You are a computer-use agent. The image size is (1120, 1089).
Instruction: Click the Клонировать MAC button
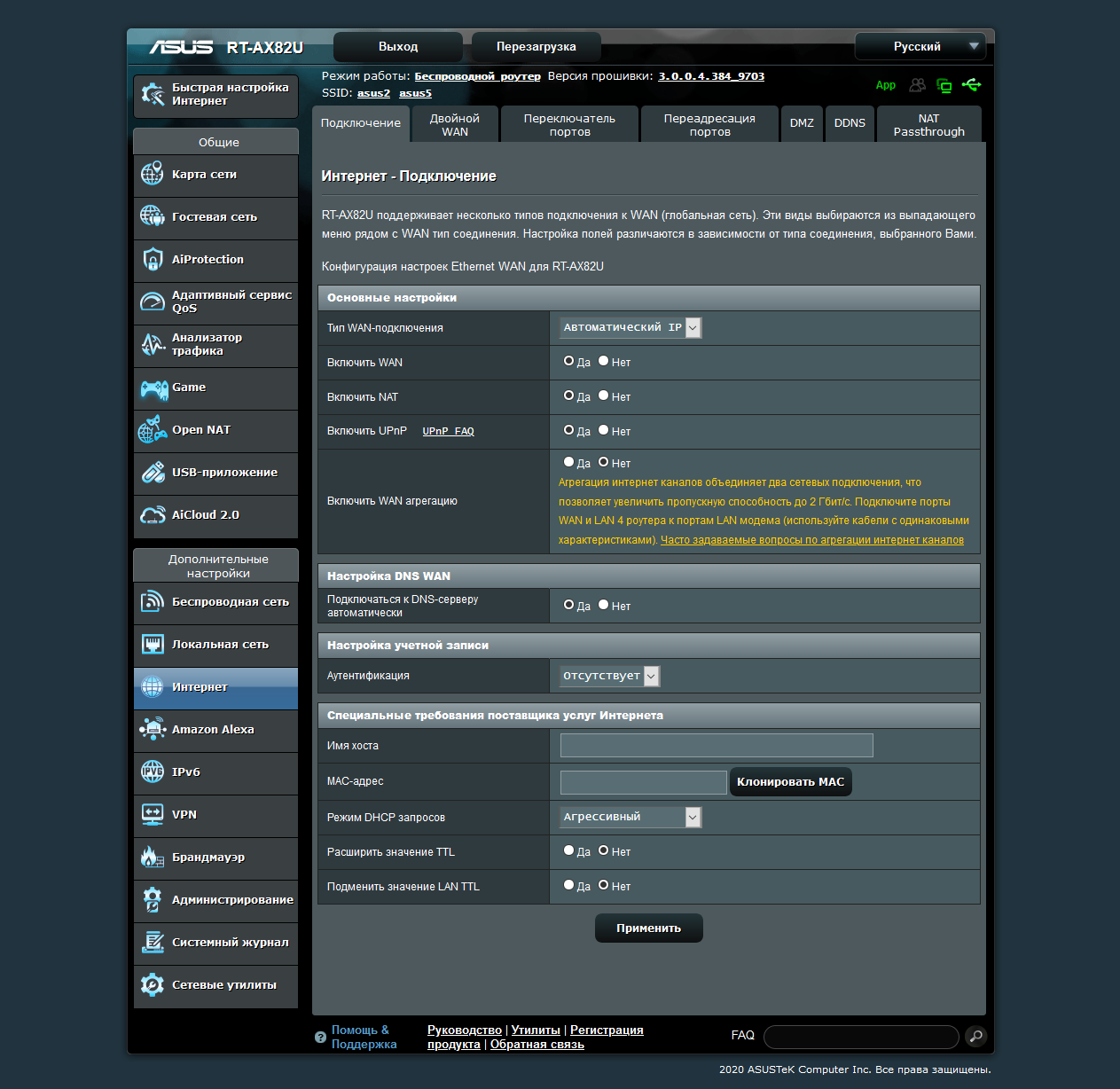click(x=790, y=781)
